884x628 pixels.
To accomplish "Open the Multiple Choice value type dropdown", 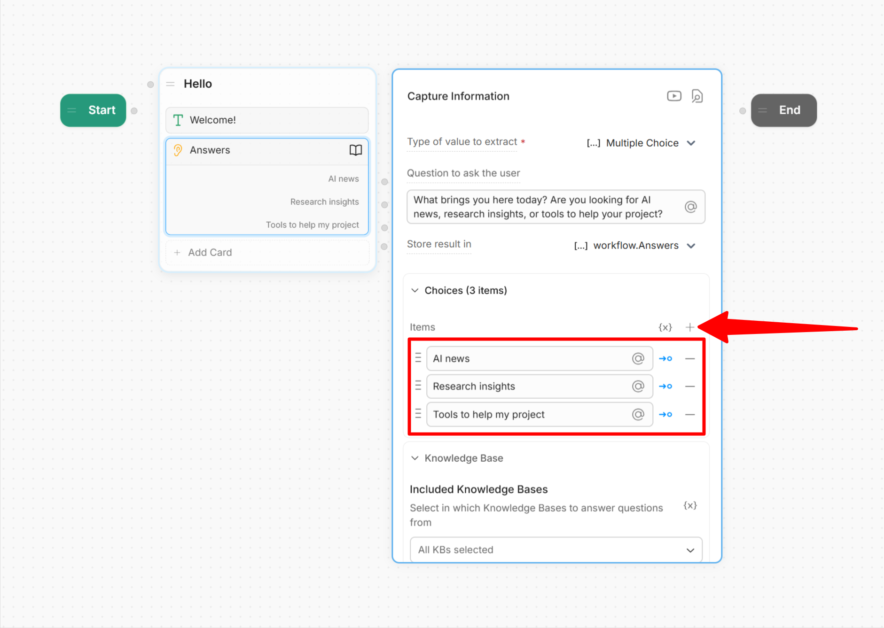I will point(641,143).
